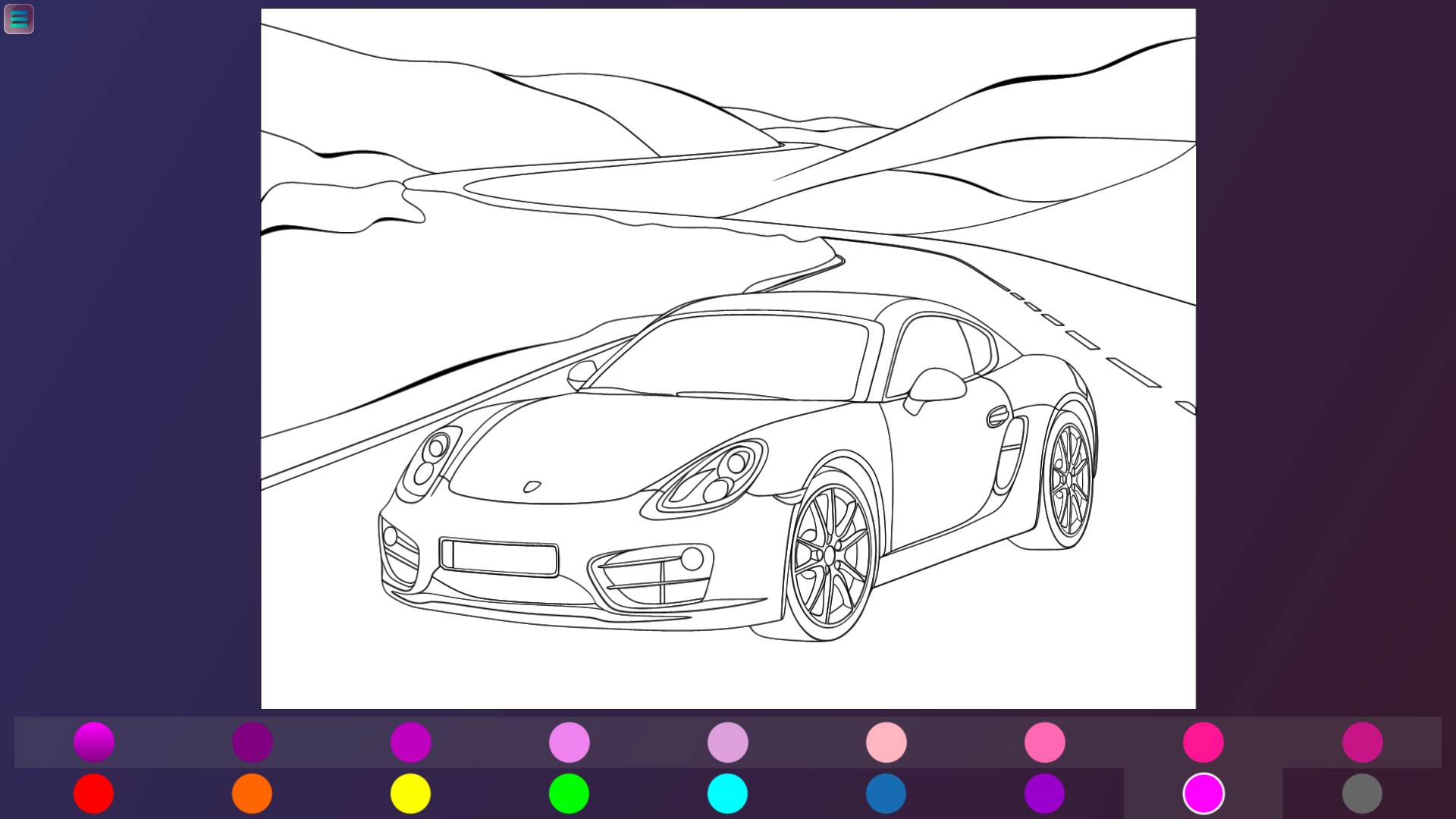The image size is (1456, 819).
Task: Select the red color swatch
Action: [x=94, y=793]
